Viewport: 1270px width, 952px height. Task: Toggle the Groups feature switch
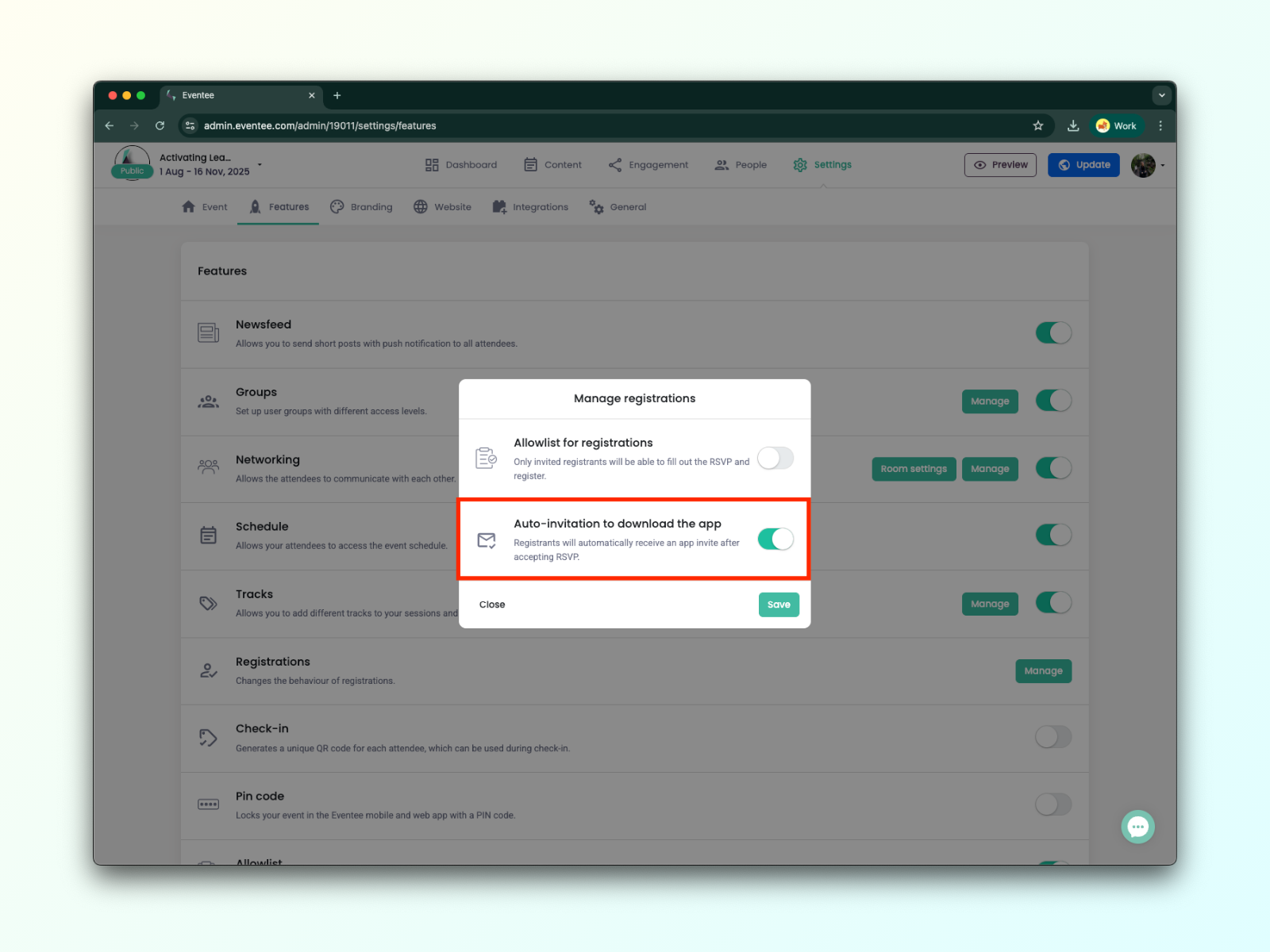click(x=1053, y=401)
